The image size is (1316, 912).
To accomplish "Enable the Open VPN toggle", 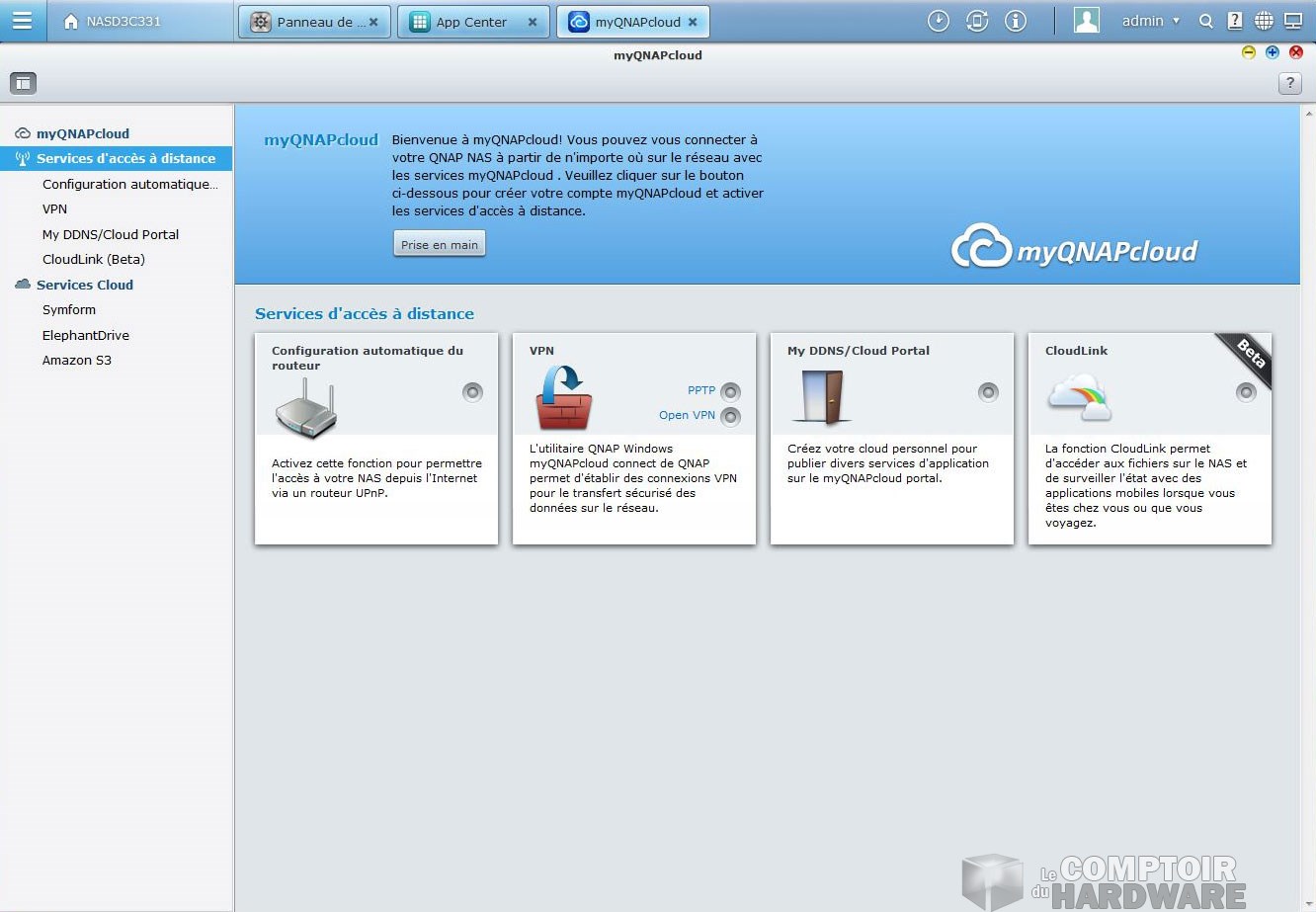I will [730, 416].
